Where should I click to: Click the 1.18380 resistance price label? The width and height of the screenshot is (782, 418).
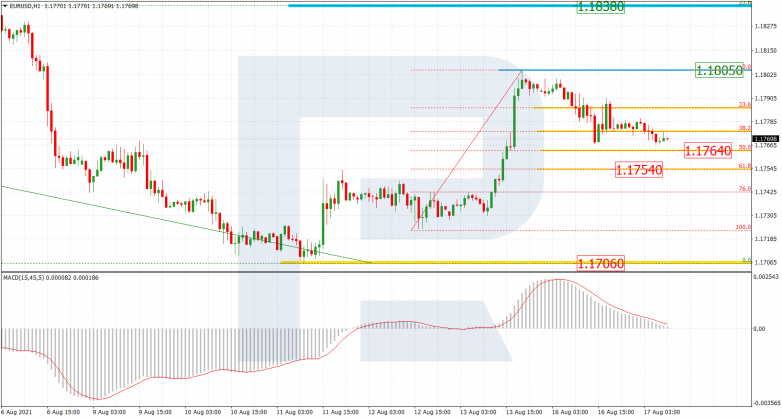tap(600, 7)
